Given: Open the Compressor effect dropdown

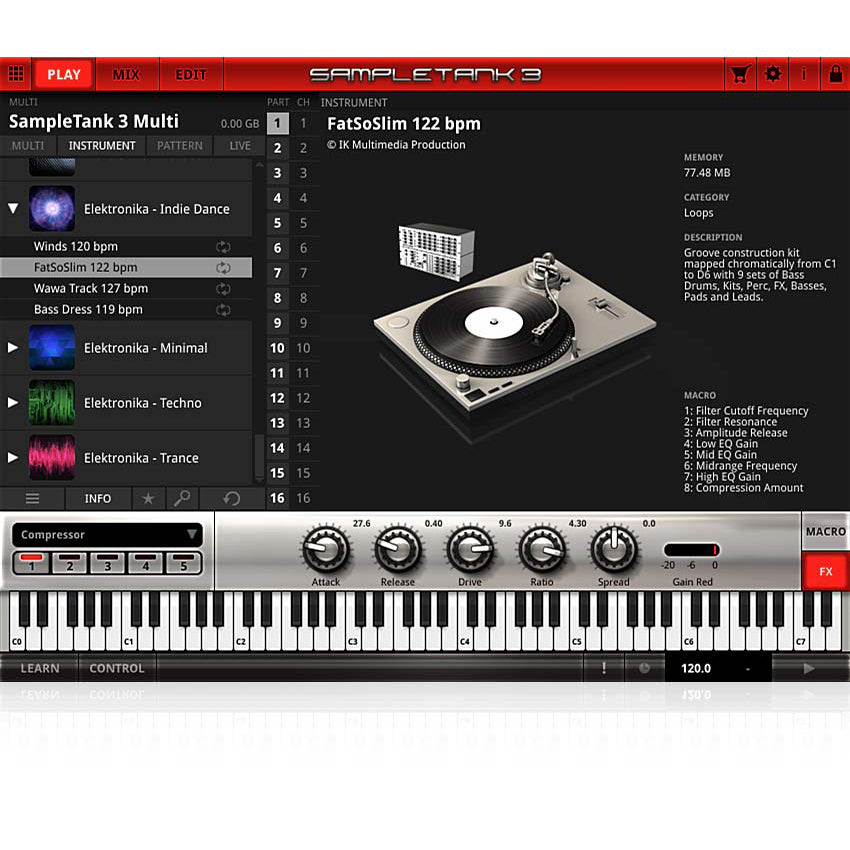Looking at the screenshot, I should 107,534.
